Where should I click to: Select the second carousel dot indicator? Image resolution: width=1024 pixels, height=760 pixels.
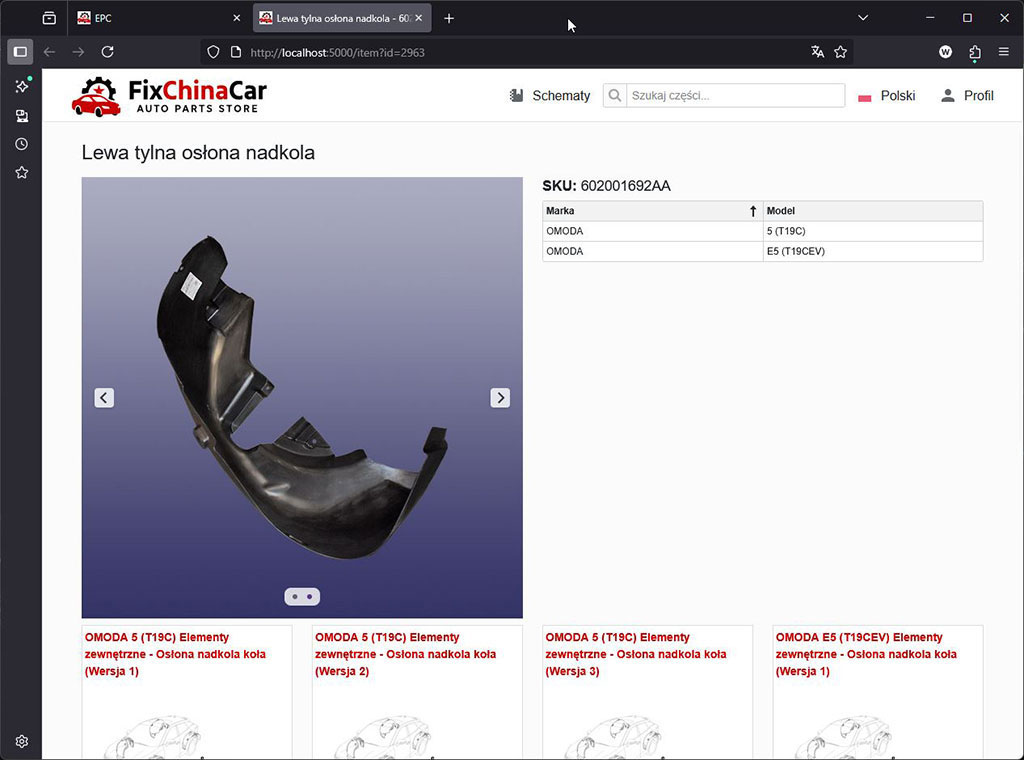(x=308, y=596)
